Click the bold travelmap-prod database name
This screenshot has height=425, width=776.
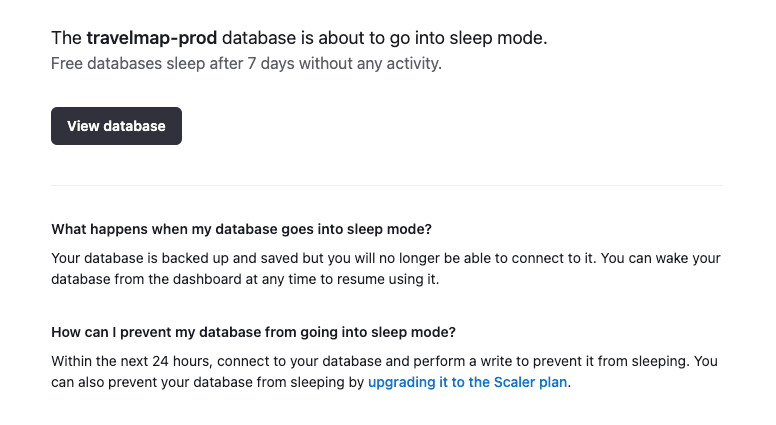click(152, 38)
